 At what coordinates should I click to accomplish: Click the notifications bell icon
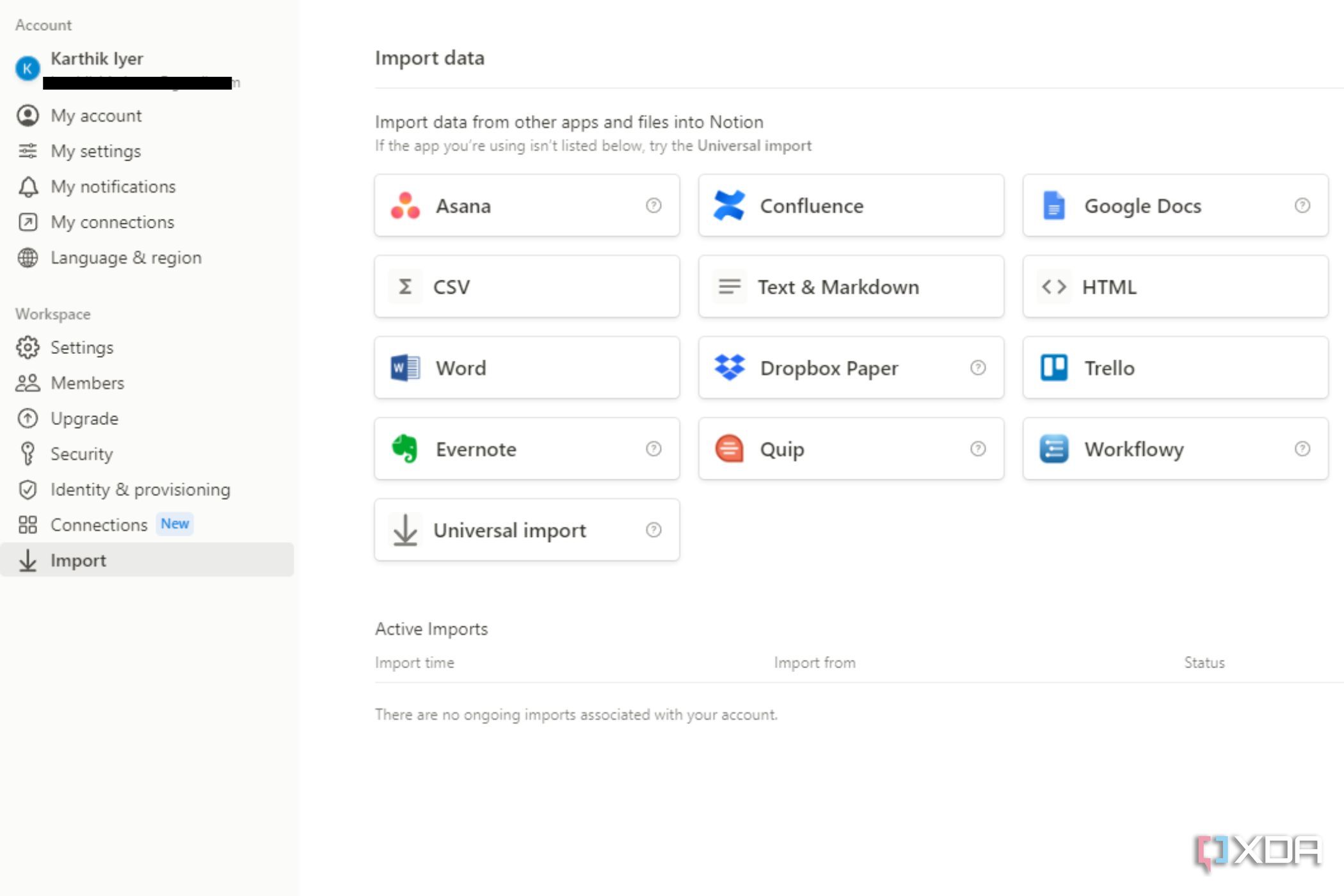pos(28,187)
